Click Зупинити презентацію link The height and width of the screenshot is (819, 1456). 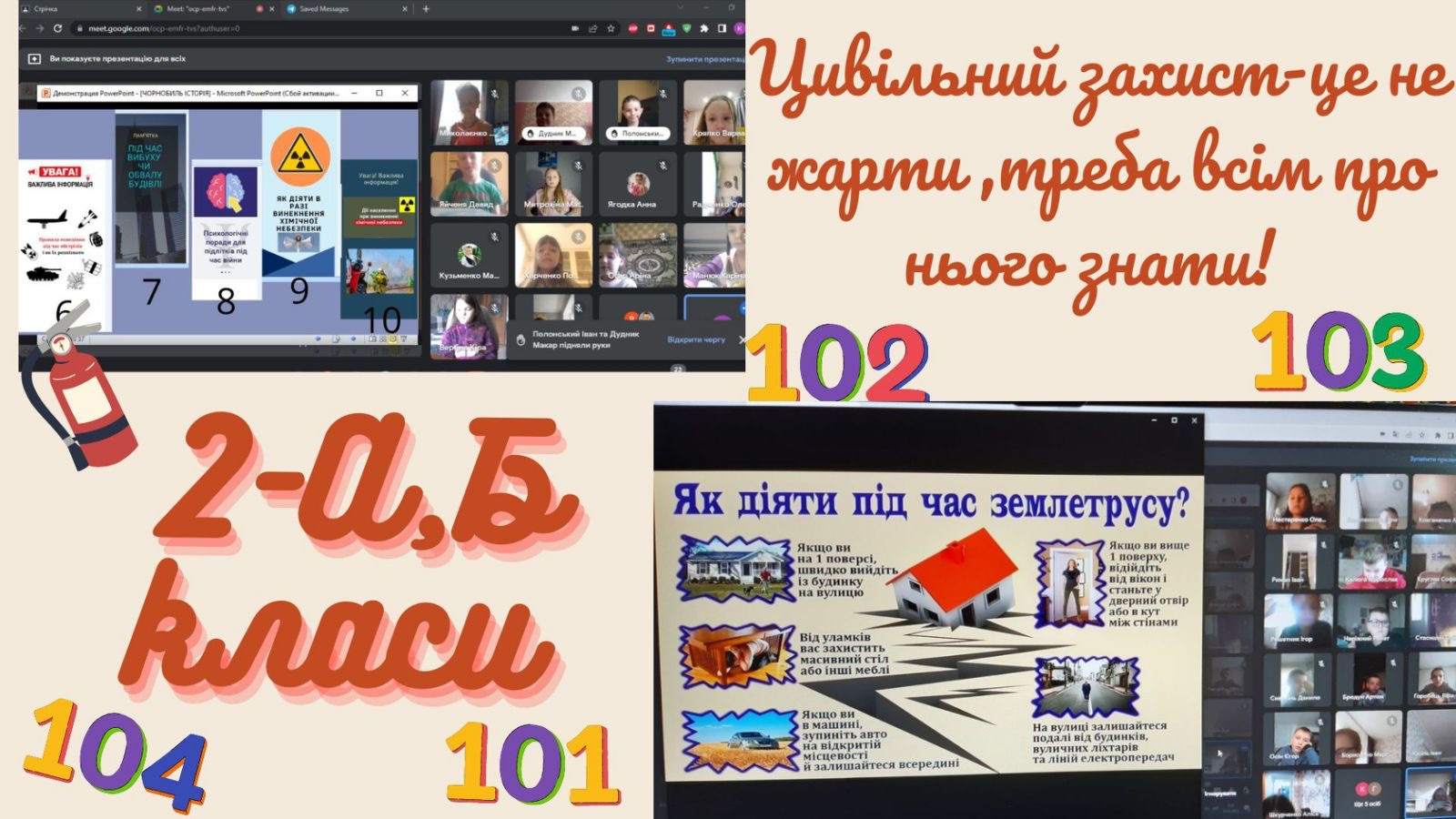point(704,59)
